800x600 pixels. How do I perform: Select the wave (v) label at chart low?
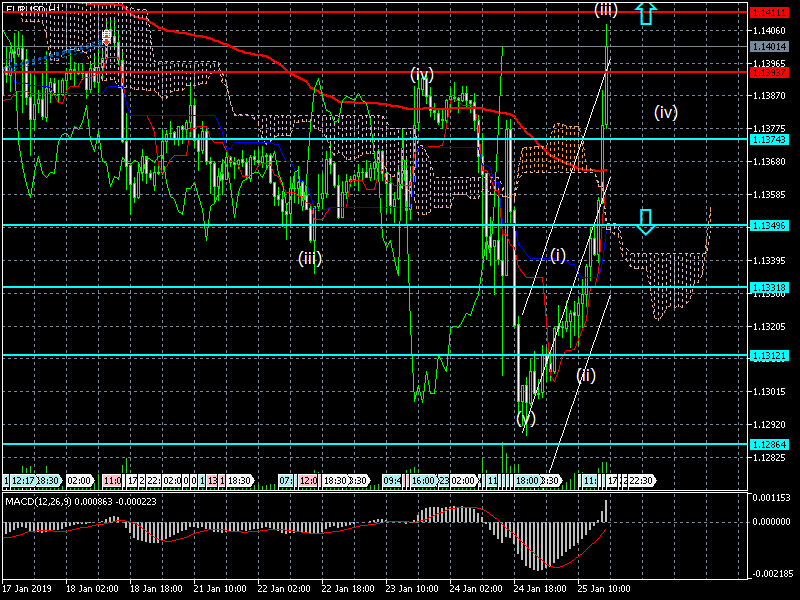tap(526, 420)
